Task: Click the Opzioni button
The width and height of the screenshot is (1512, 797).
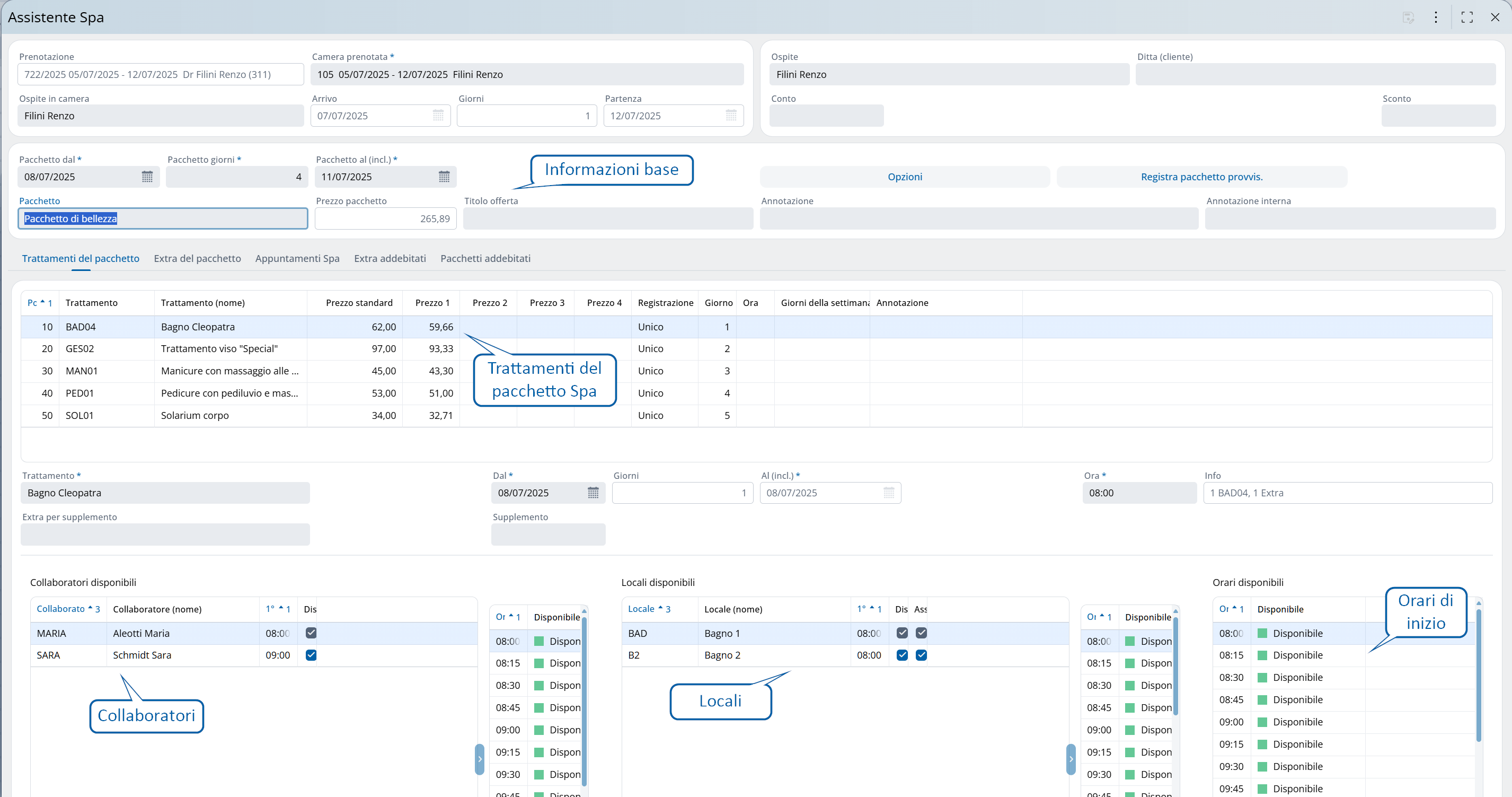Action: 905,177
